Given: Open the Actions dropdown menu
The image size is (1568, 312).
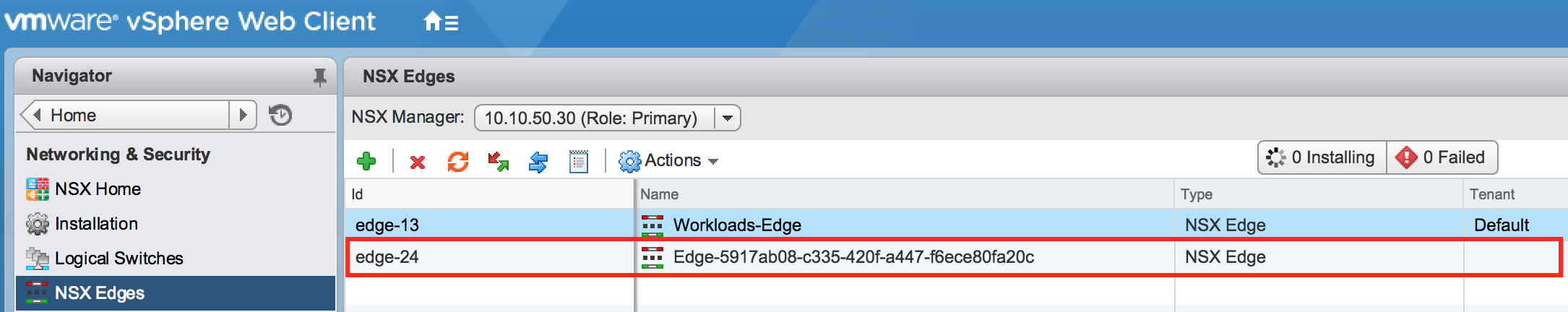Looking at the screenshot, I should point(668,160).
